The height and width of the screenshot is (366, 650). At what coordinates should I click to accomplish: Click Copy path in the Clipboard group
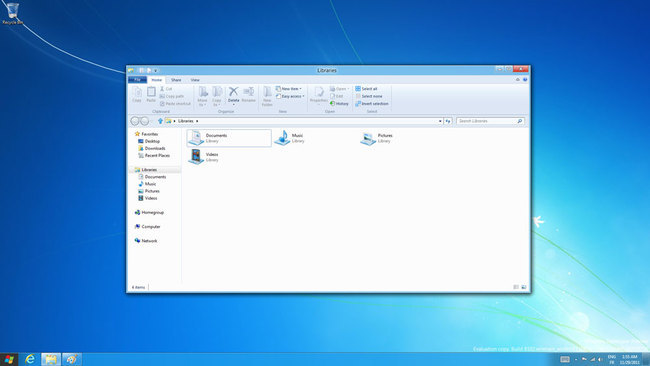tap(172, 96)
